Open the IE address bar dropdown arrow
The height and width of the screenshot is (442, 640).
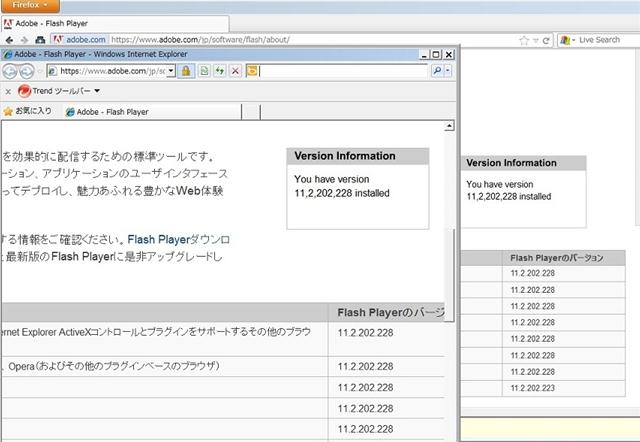pos(171,71)
